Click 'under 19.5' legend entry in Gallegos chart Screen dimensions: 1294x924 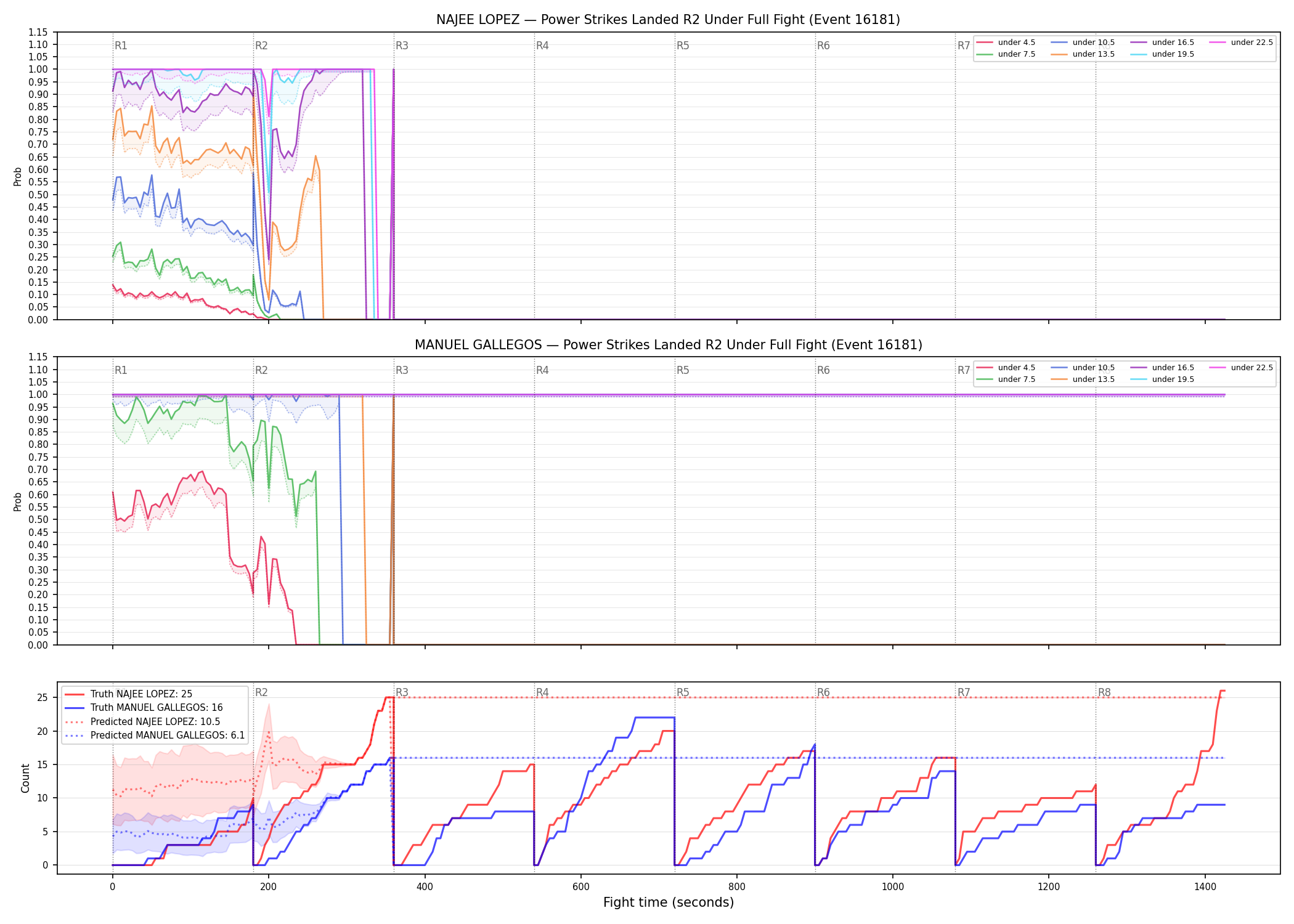click(1163, 379)
